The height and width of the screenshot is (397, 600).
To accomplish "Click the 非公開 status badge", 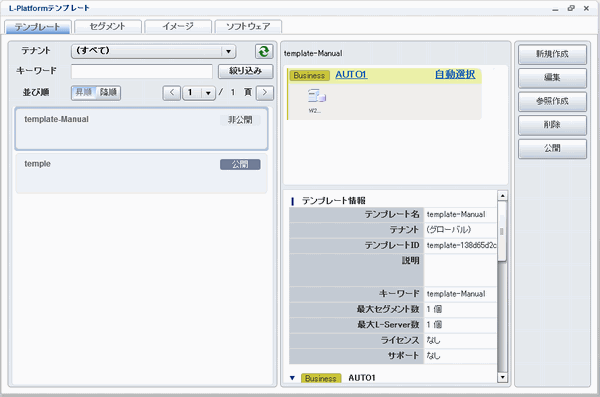I will coord(240,120).
